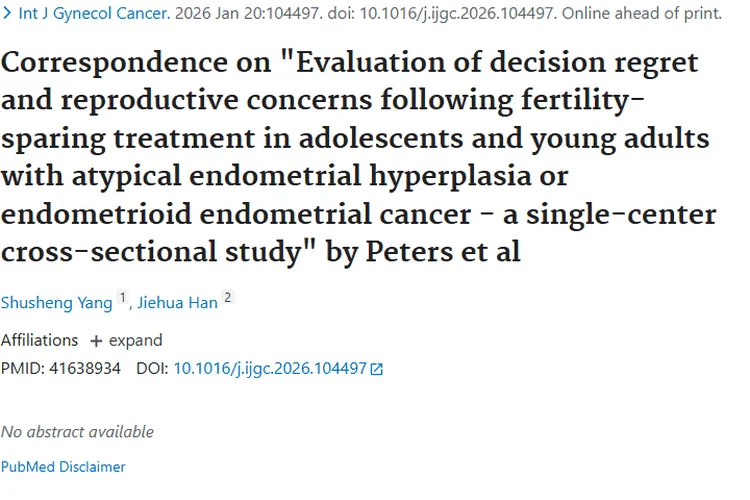
Task: Click affiliation superscript 1 after Shusheng Yang
Action: [123, 298]
